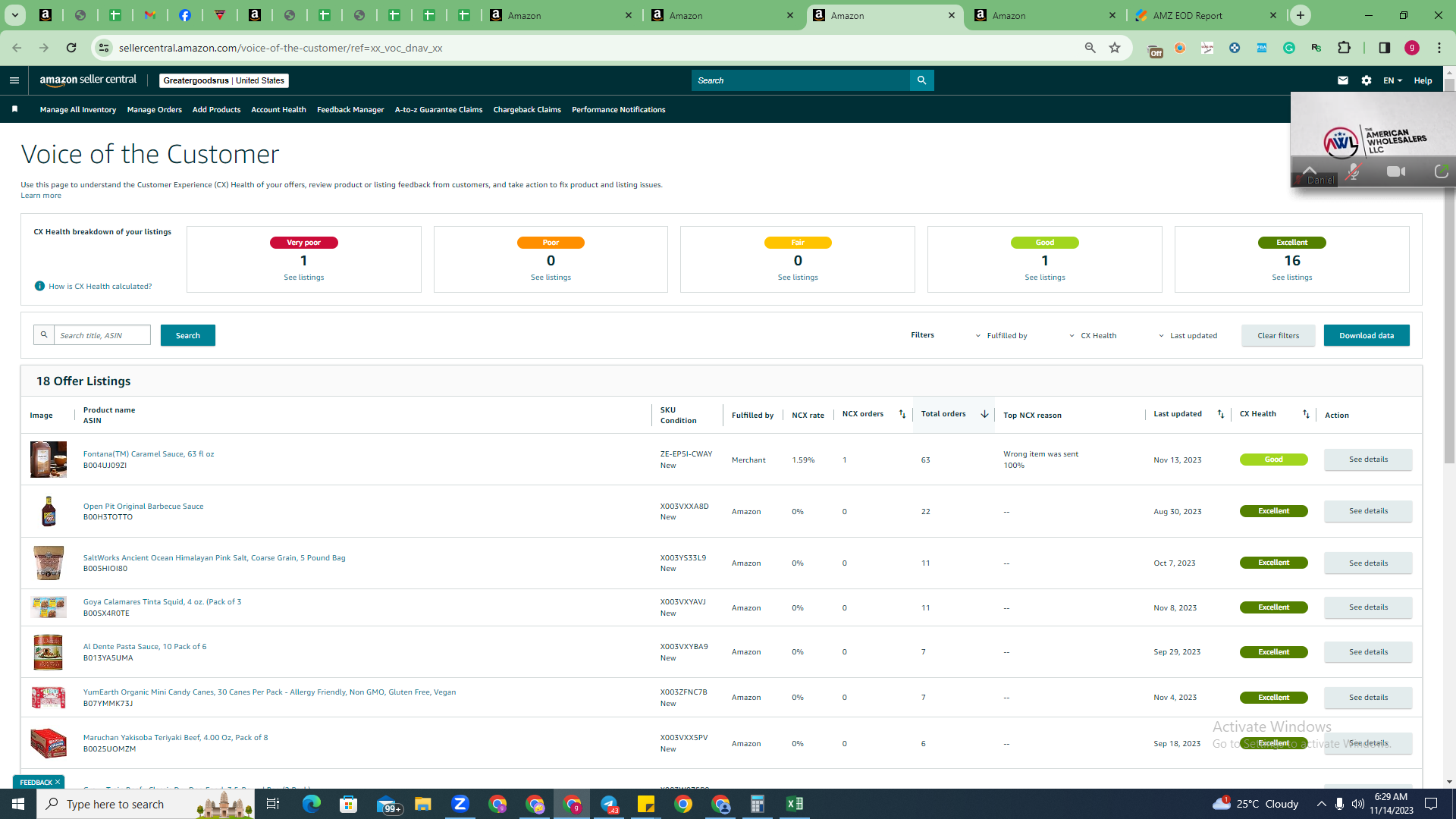Open the Last updated filter dropdown
The image size is (1456, 819).
[x=1188, y=335]
